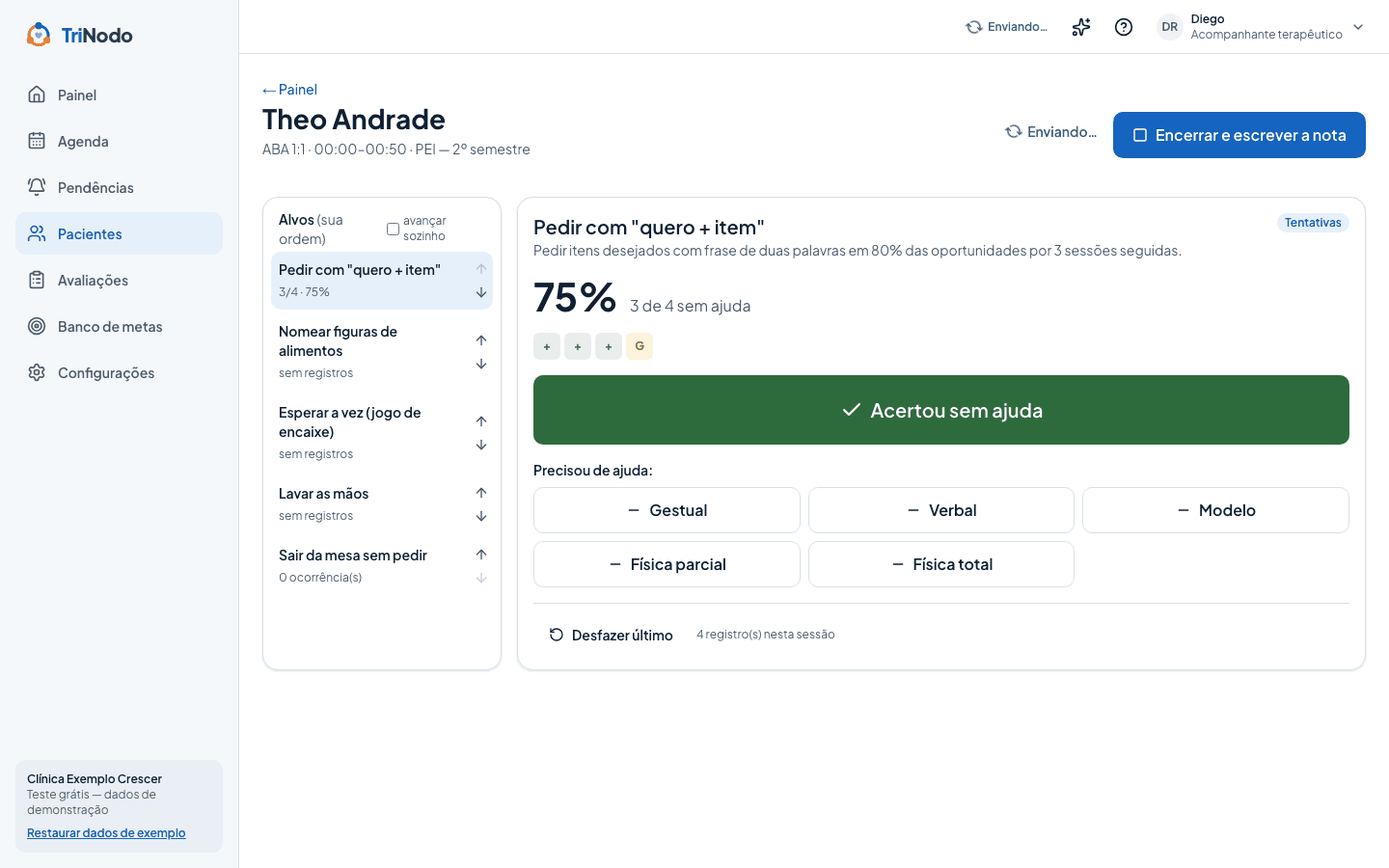1389x868 pixels.
Task: Record "Acertou sem ajuda" trial
Action: 941,410
